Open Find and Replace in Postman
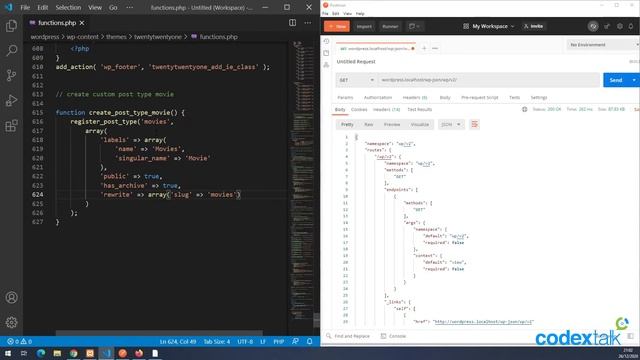The image size is (640, 360). 348,336
